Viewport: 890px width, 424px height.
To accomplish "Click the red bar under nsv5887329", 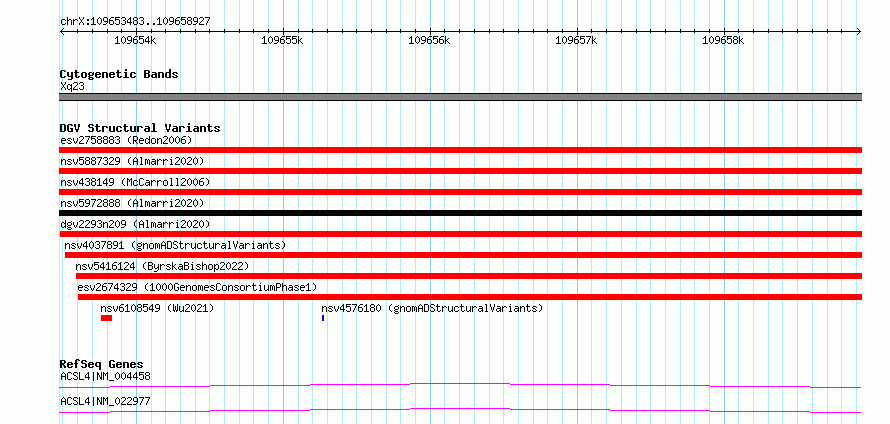I will [x=460, y=171].
